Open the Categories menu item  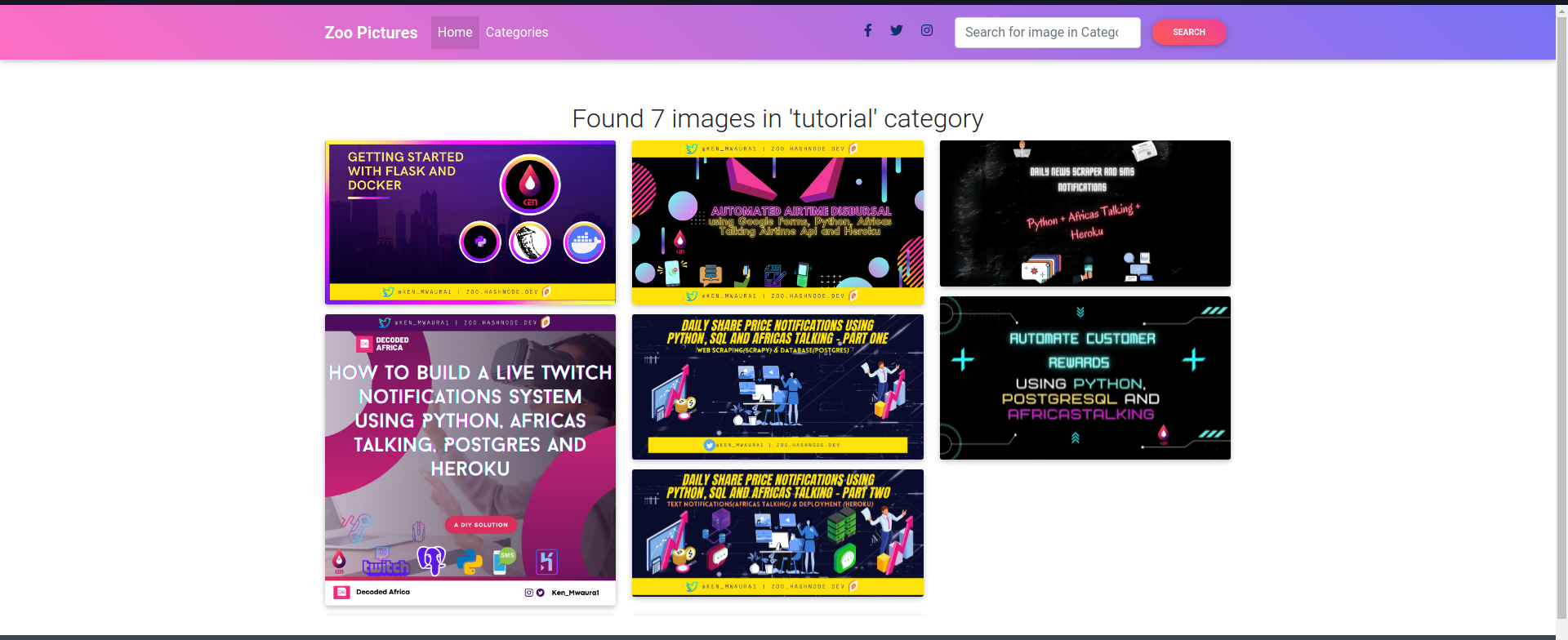[x=517, y=33]
